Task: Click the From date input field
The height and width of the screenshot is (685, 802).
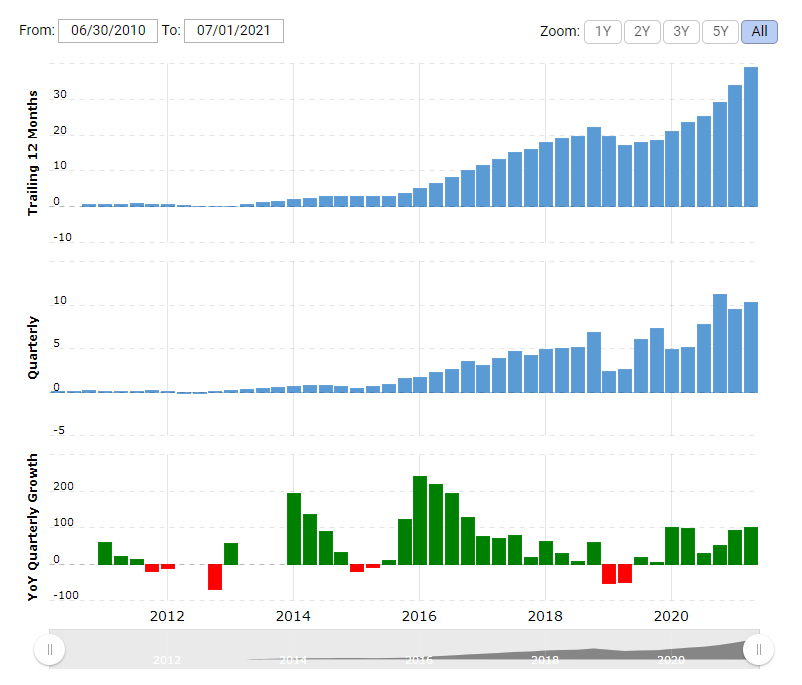Action: pyautogui.click(x=108, y=31)
